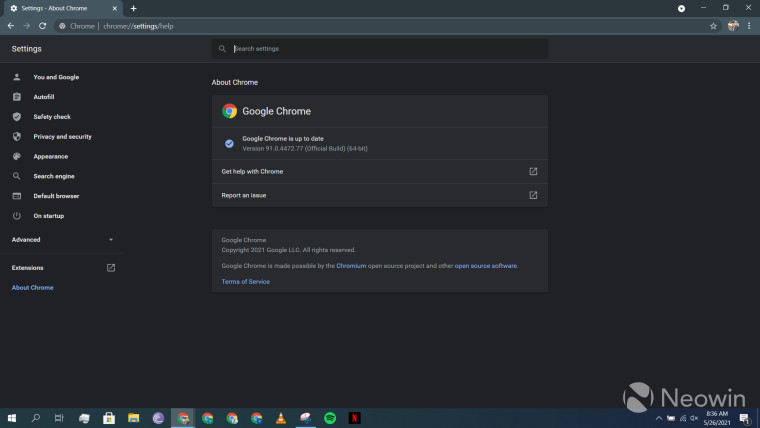Go to Safety check

click(x=52, y=117)
